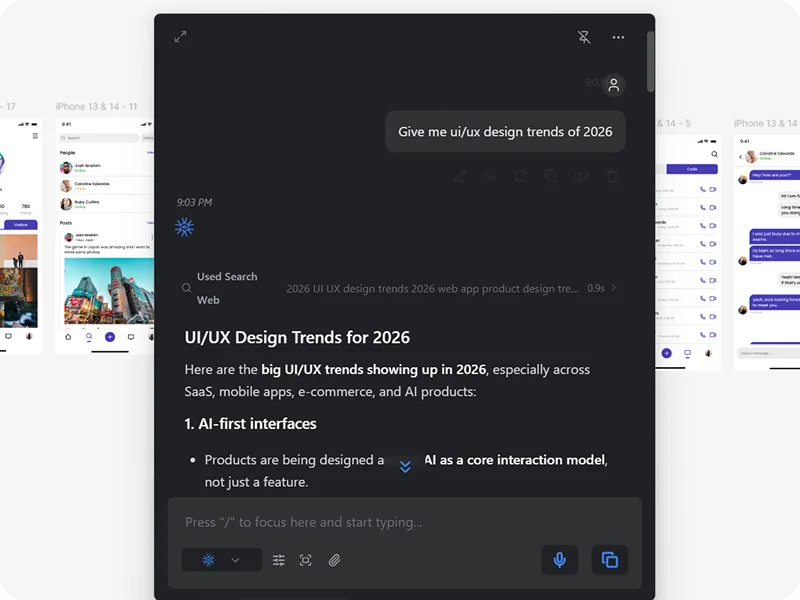Click the Used Search Web row
The height and width of the screenshot is (600, 800).
click(400, 288)
